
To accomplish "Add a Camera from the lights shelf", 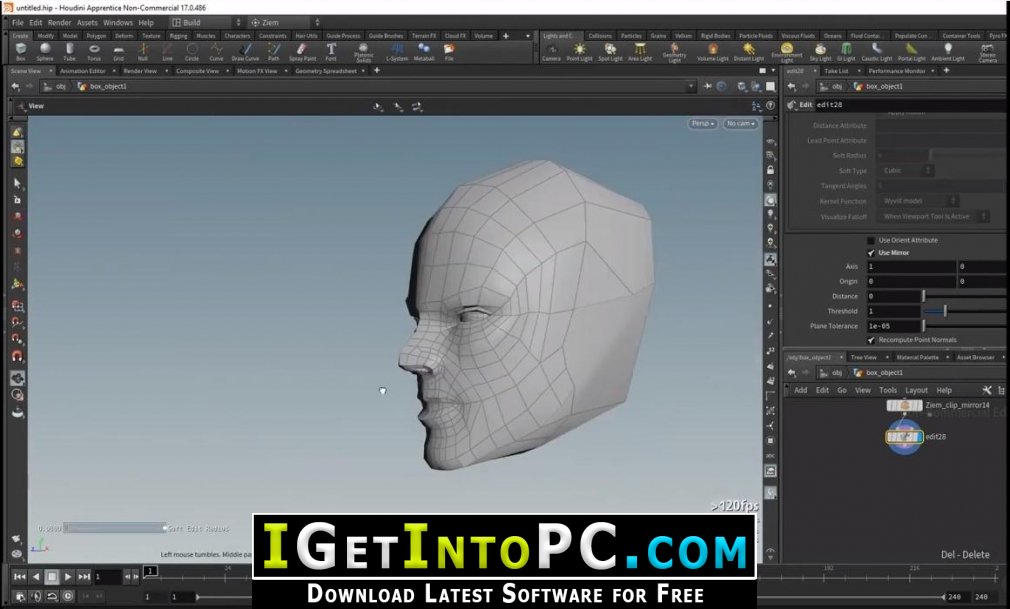I will (551, 52).
